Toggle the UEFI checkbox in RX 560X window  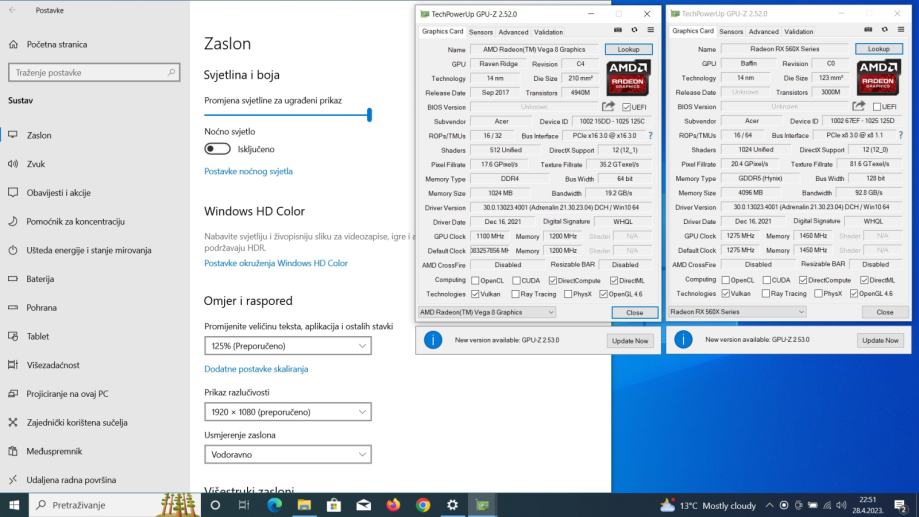[877, 107]
